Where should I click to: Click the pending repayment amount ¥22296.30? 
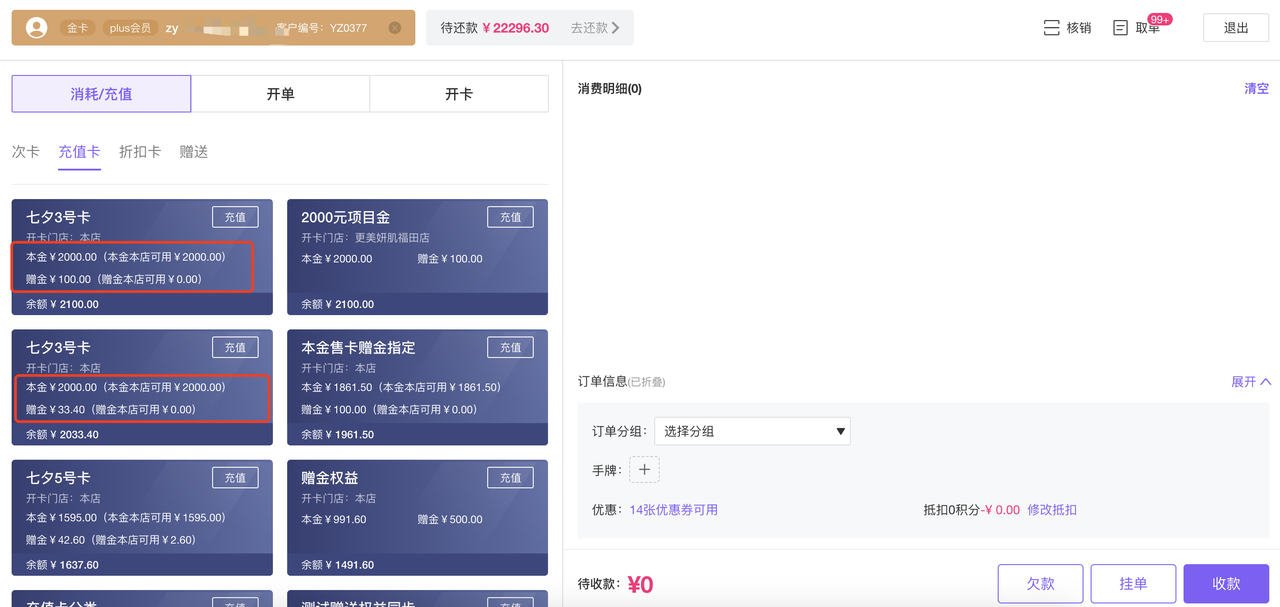point(516,28)
